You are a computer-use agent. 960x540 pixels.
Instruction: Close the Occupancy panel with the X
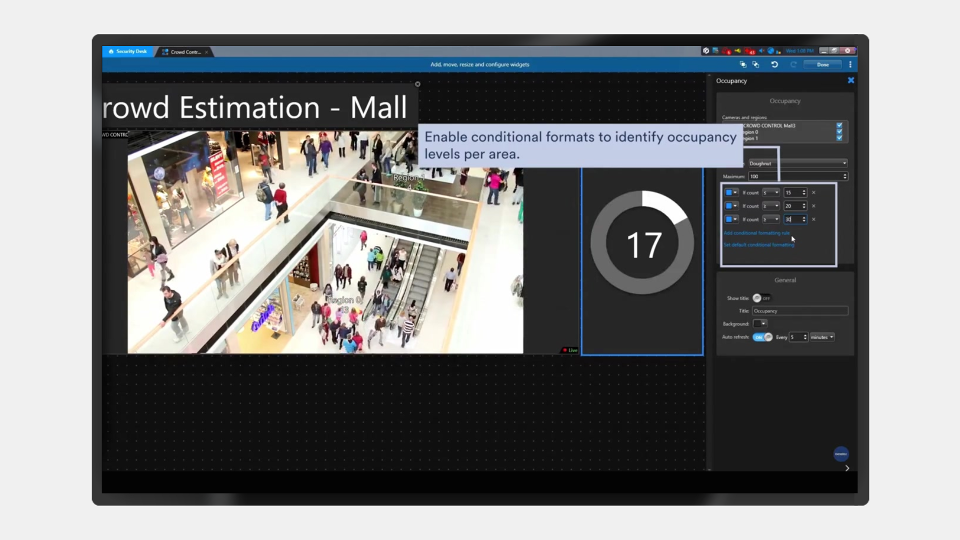tap(851, 80)
